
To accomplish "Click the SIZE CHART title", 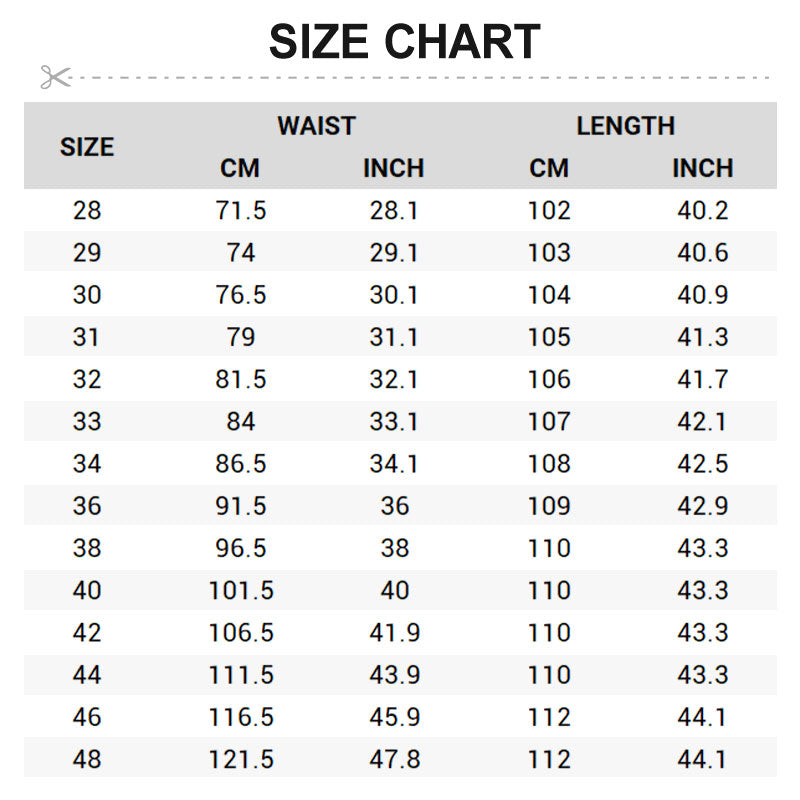I will [x=404, y=42].
